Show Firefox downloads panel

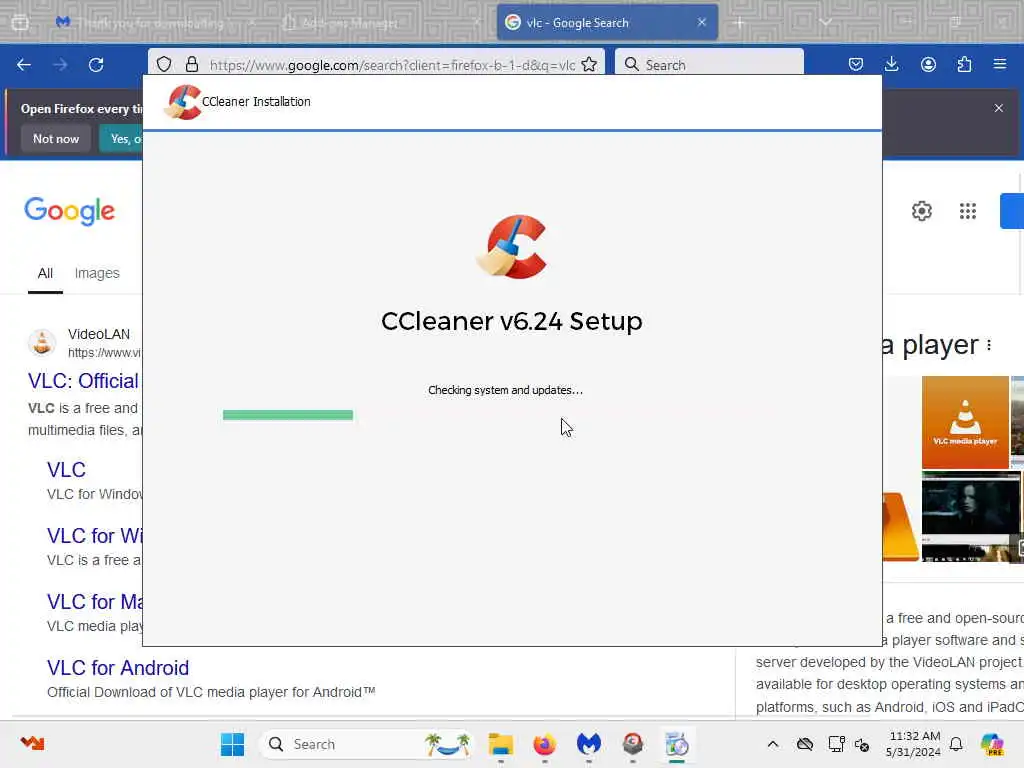click(891, 64)
